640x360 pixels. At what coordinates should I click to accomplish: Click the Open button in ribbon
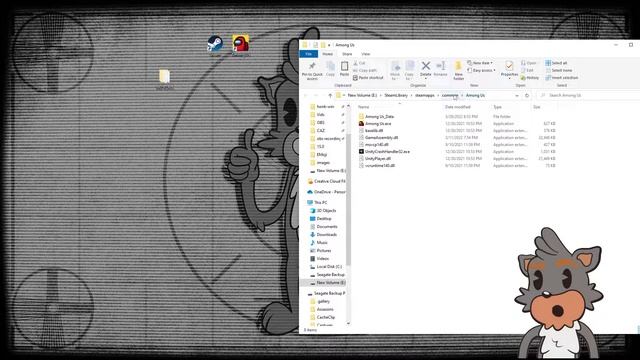pos(529,63)
